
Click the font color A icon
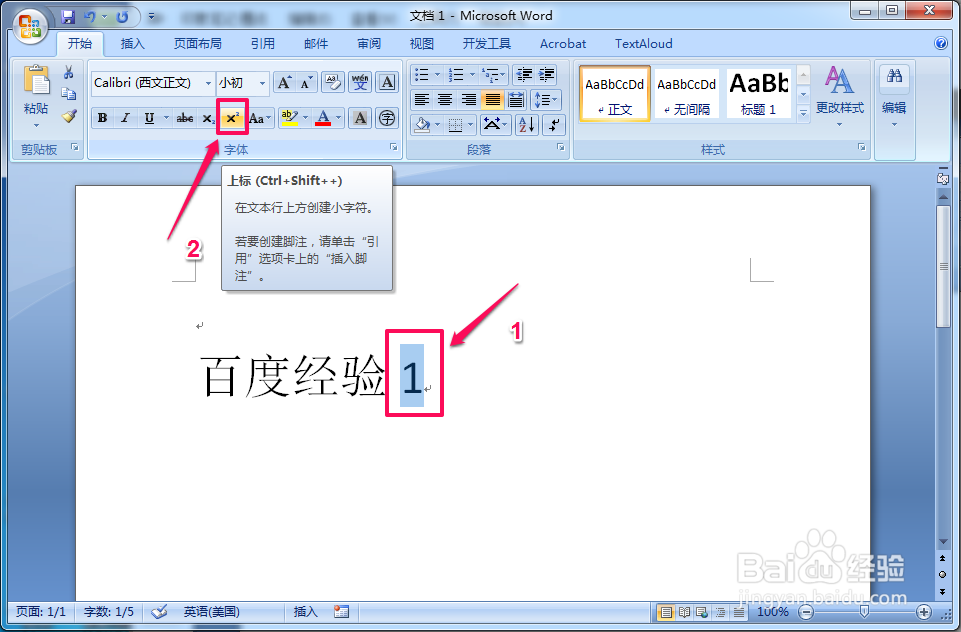point(322,118)
